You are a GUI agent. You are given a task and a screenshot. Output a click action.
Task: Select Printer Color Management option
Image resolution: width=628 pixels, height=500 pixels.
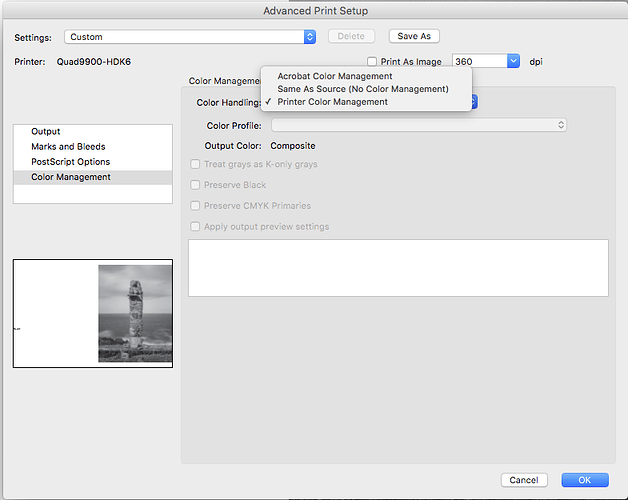click(x=332, y=102)
